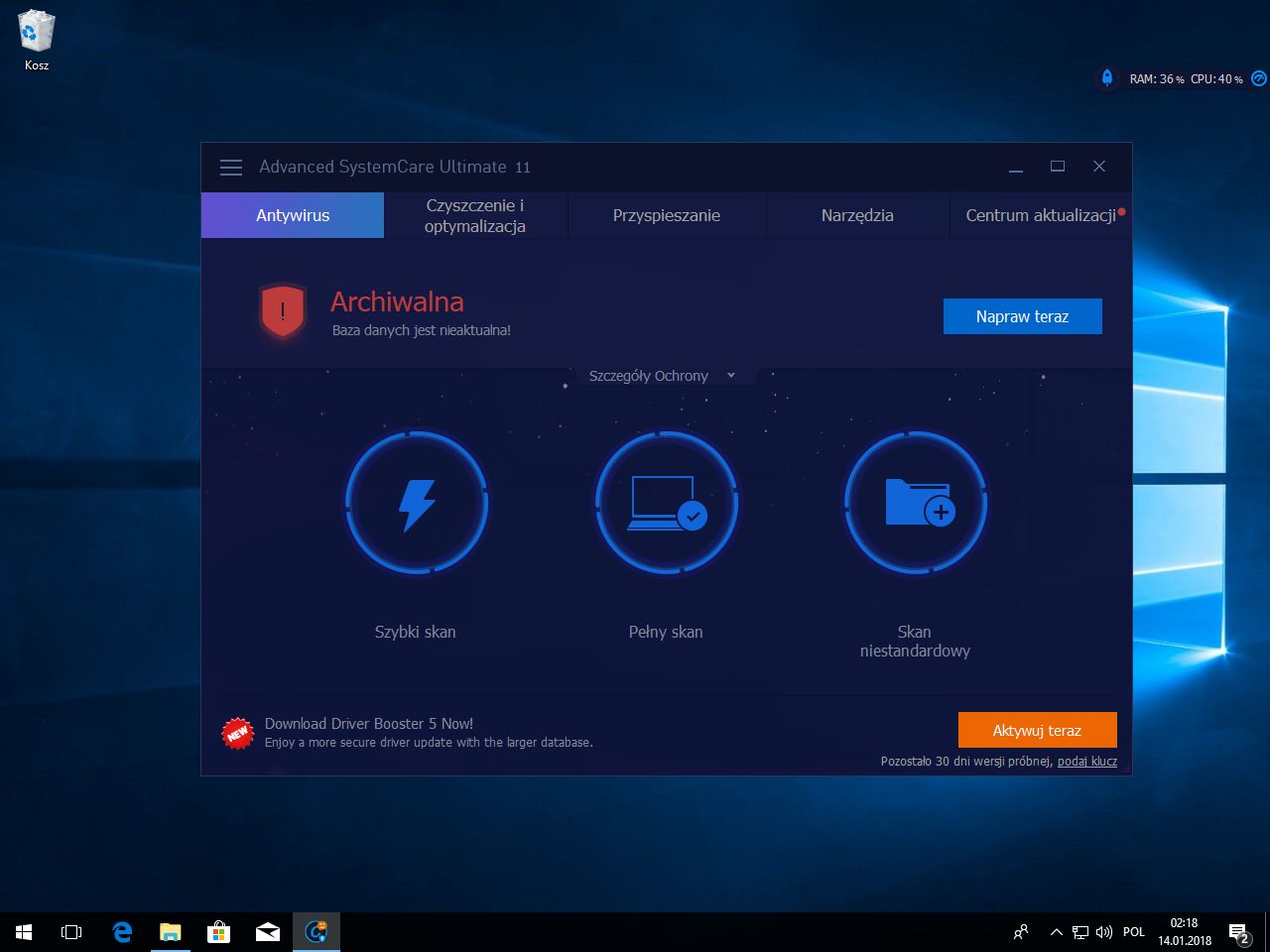Click the NEW badge next to Driver Booster
This screenshot has width=1270, height=952.
(x=238, y=734)
